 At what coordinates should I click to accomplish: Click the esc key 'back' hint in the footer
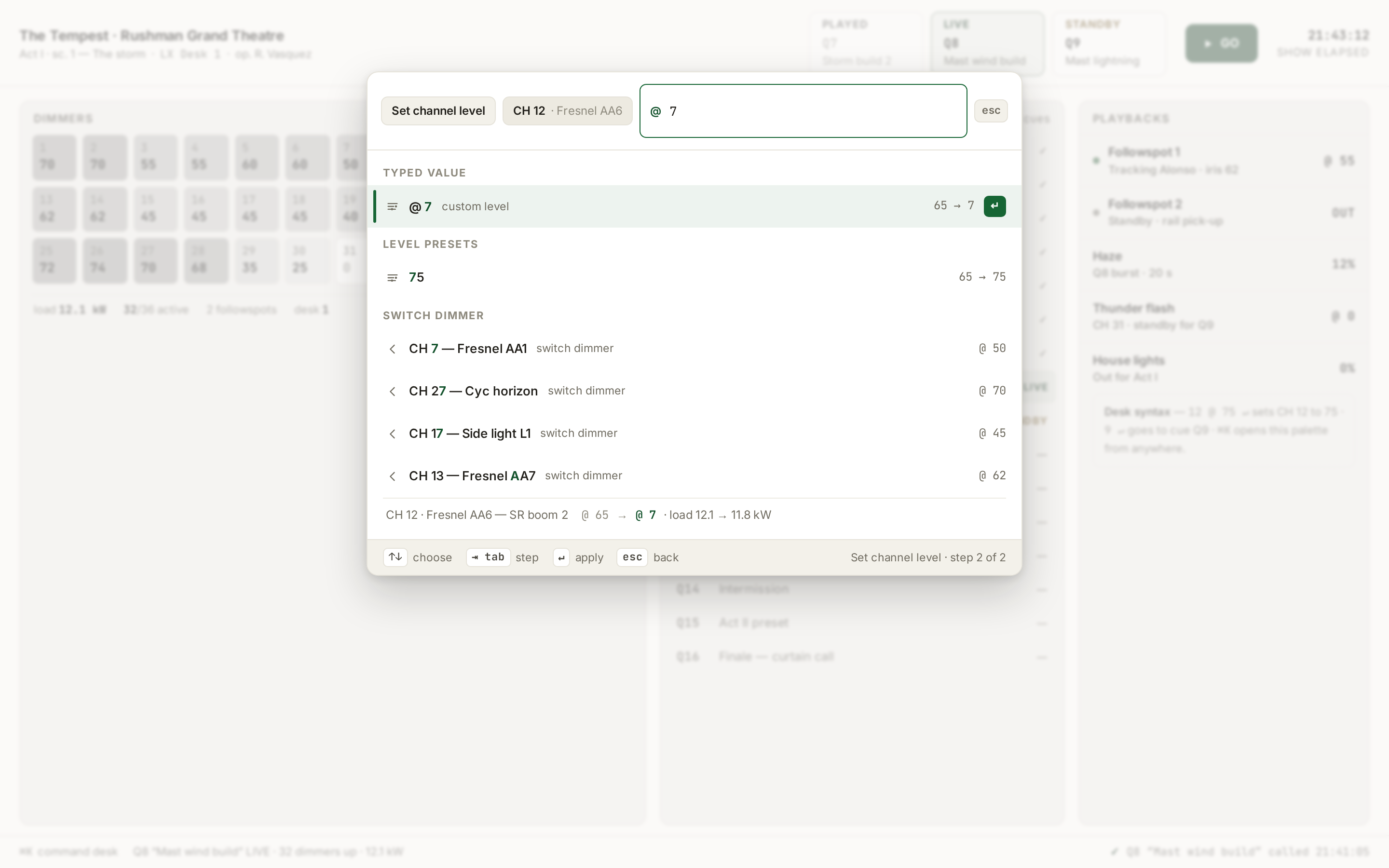coord(632,557)
